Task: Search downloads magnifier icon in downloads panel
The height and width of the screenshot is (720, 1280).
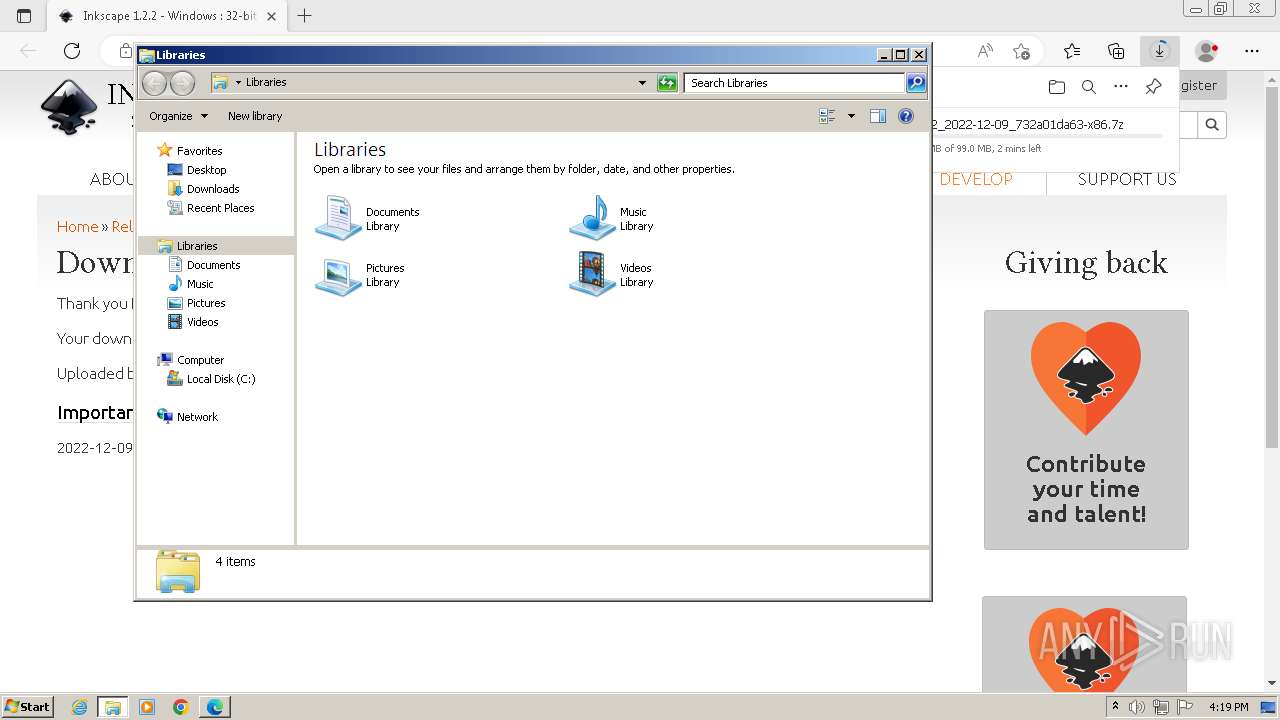Action: pyautogui.click(x=1089, y=87)
